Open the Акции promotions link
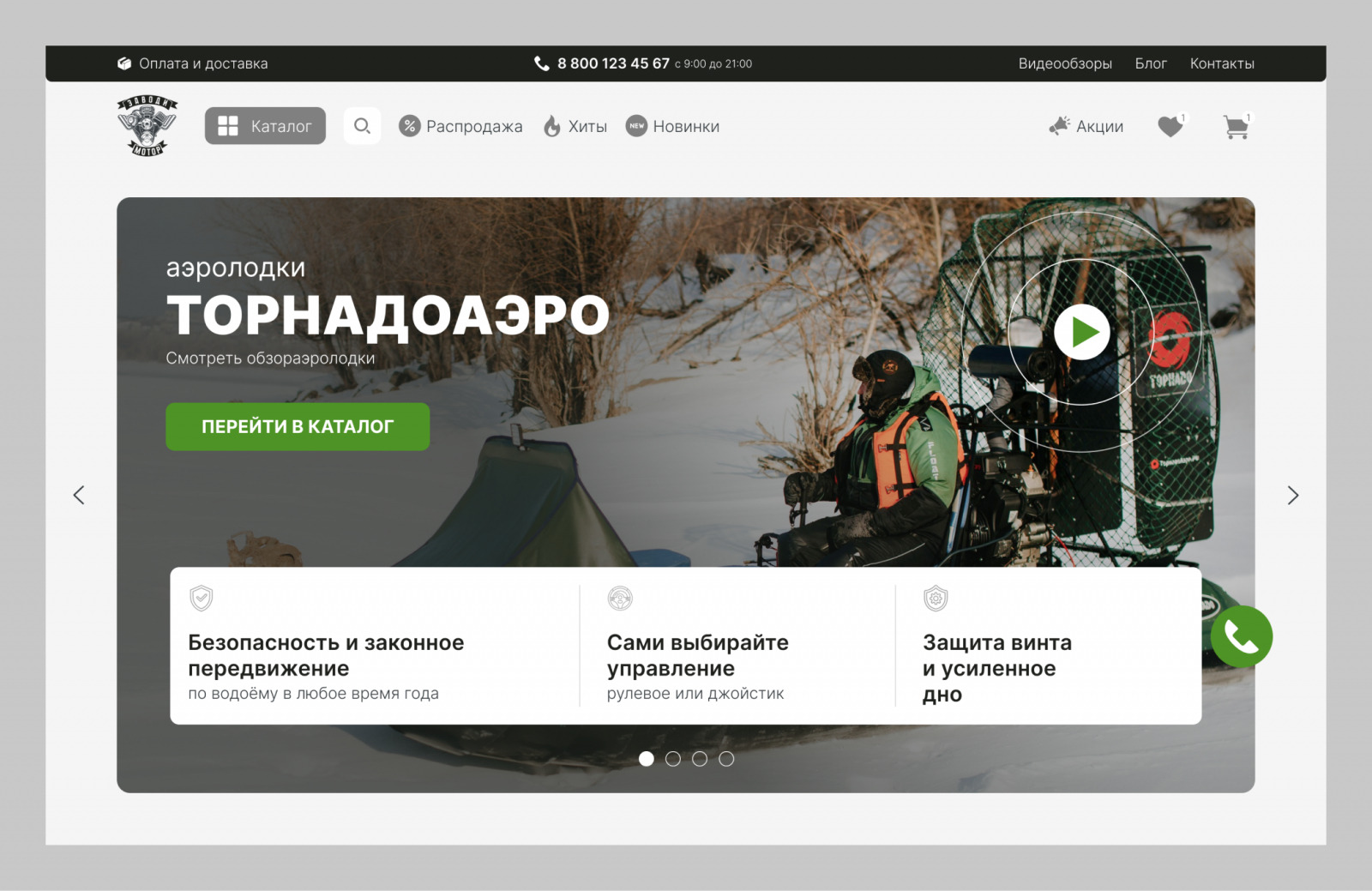 pos(1099,126)
